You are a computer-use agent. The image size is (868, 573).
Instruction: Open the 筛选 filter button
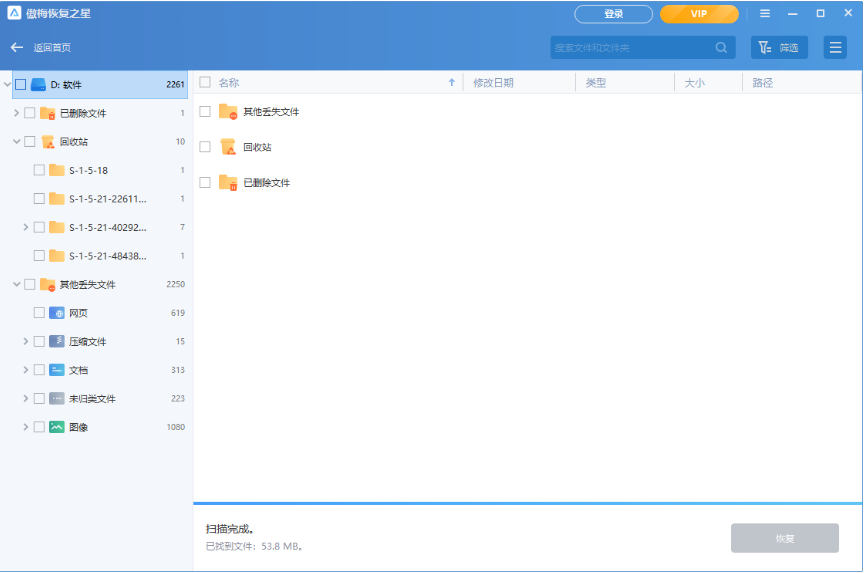[779, 48]
